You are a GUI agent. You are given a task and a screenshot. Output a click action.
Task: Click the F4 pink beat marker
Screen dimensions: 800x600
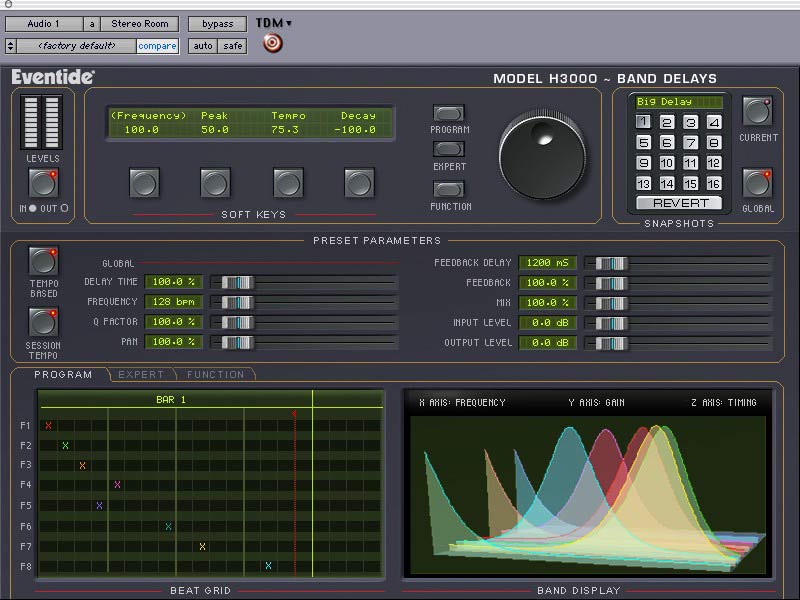tap(117, 485)
